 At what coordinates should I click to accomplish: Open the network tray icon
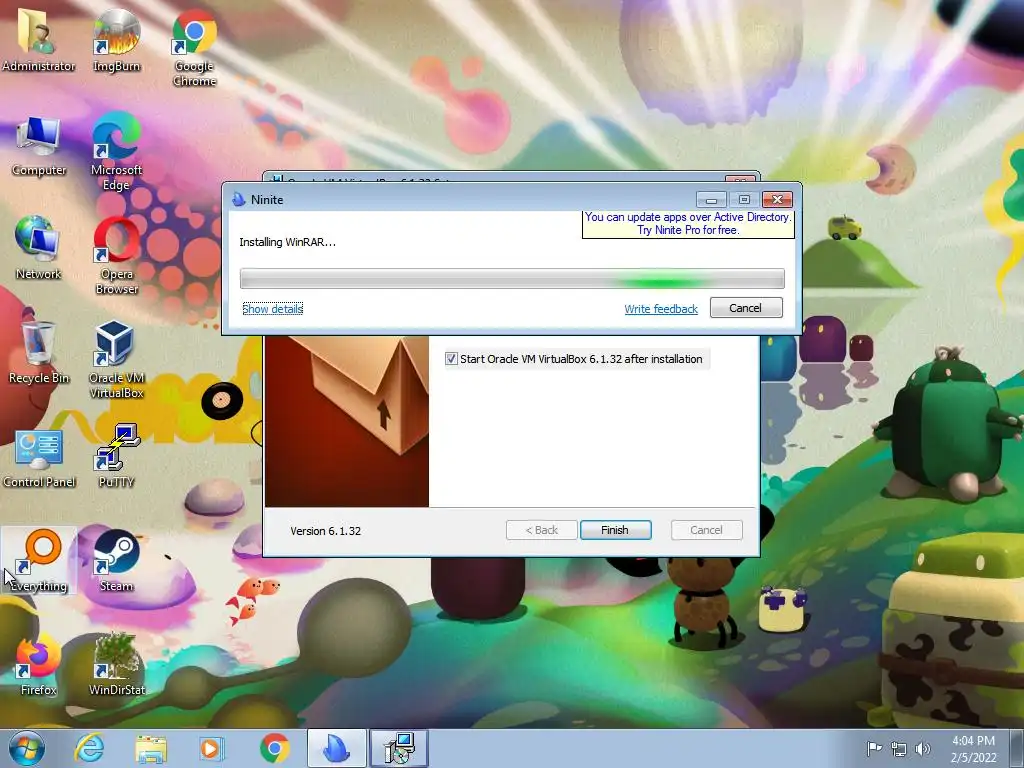click(x=899, y=749)
